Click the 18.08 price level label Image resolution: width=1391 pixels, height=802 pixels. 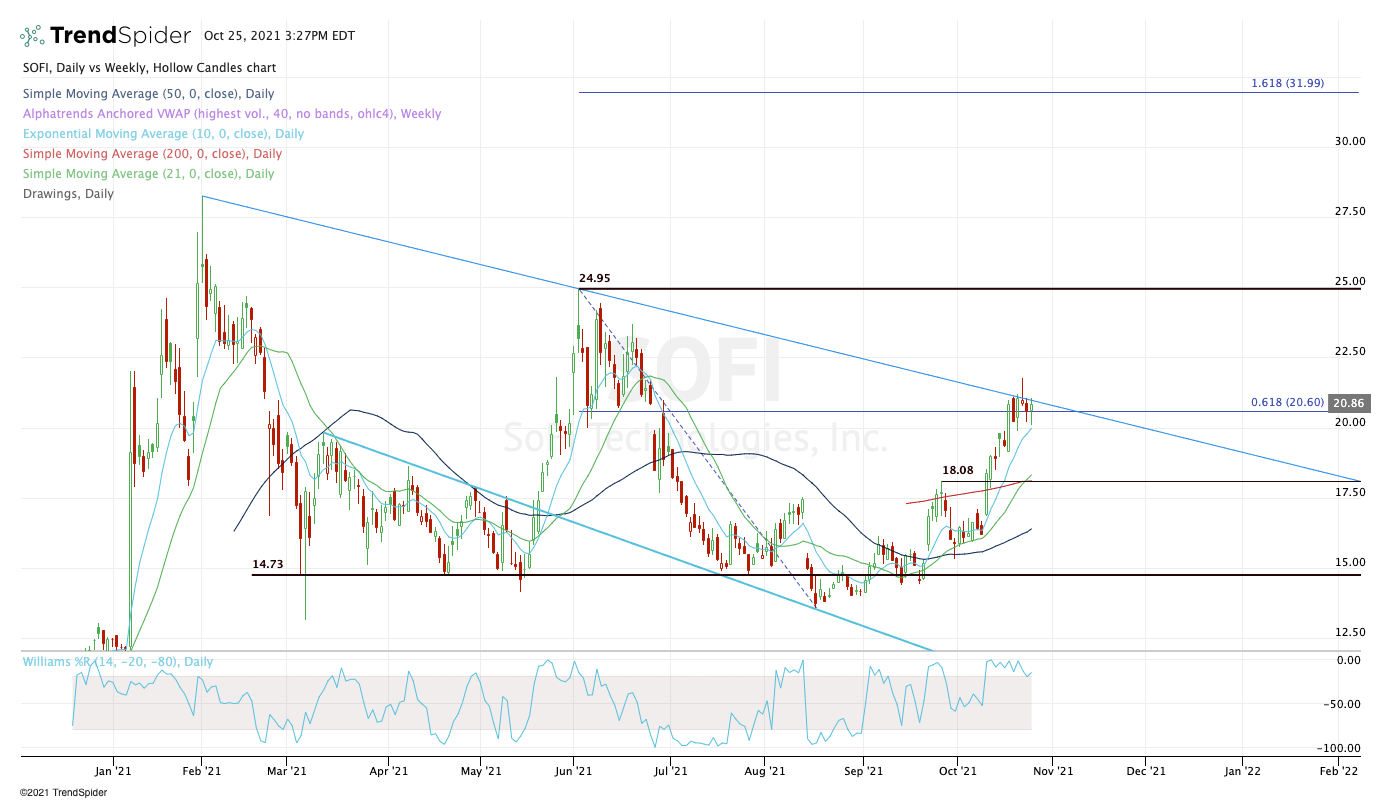click(x=958, y=469)
